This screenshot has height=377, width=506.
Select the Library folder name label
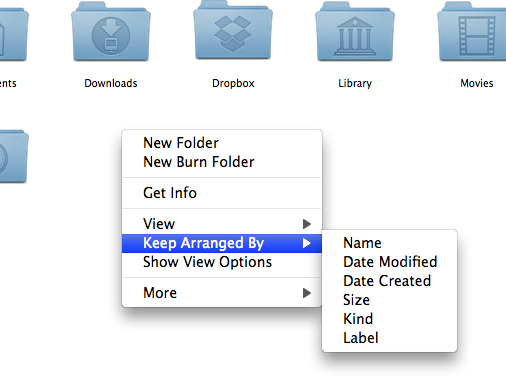(355, 83)
